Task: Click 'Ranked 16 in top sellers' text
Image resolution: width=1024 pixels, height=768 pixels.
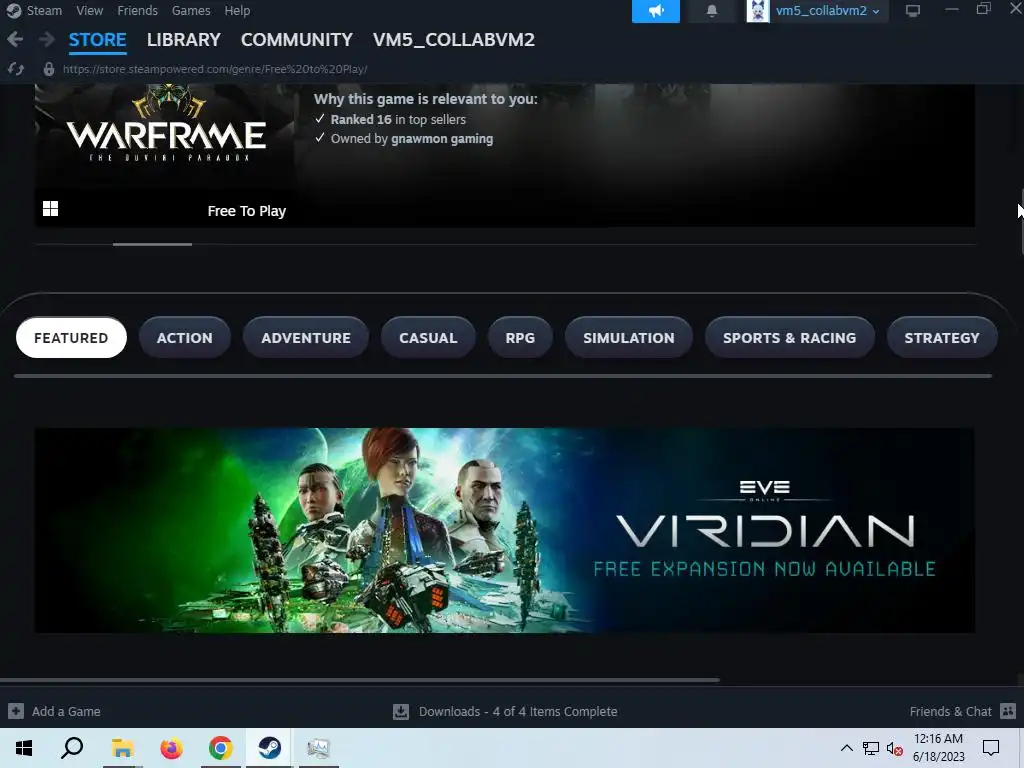Action: click(398, 120)
